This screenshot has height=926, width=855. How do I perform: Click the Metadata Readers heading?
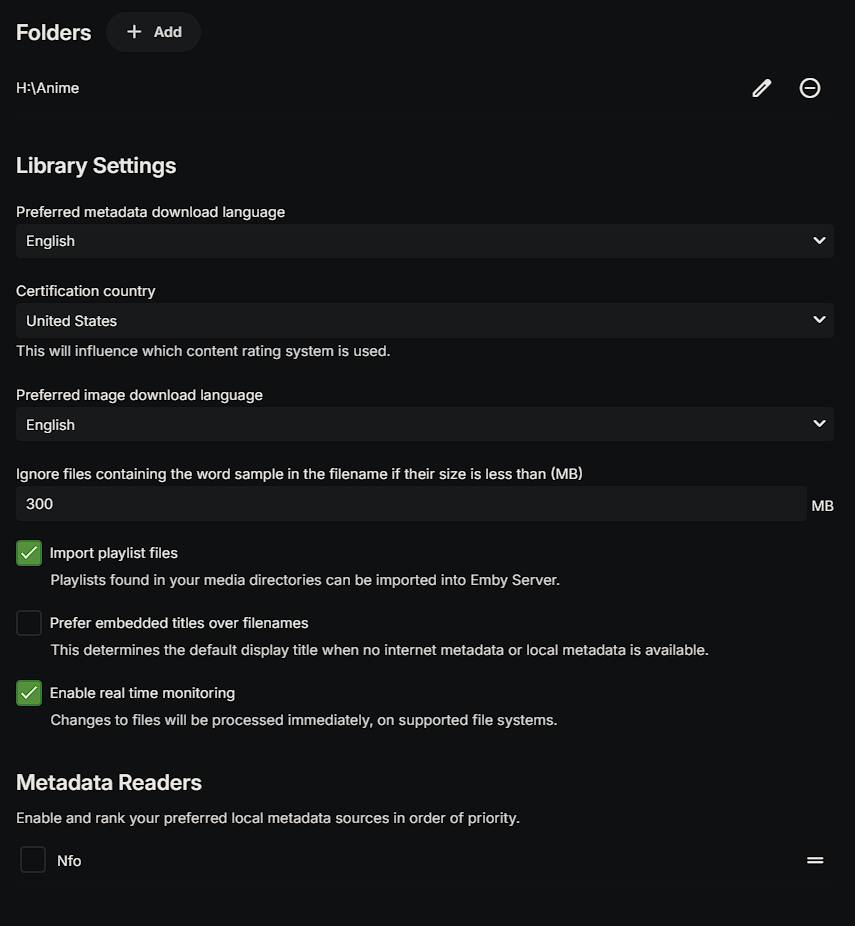109,782
